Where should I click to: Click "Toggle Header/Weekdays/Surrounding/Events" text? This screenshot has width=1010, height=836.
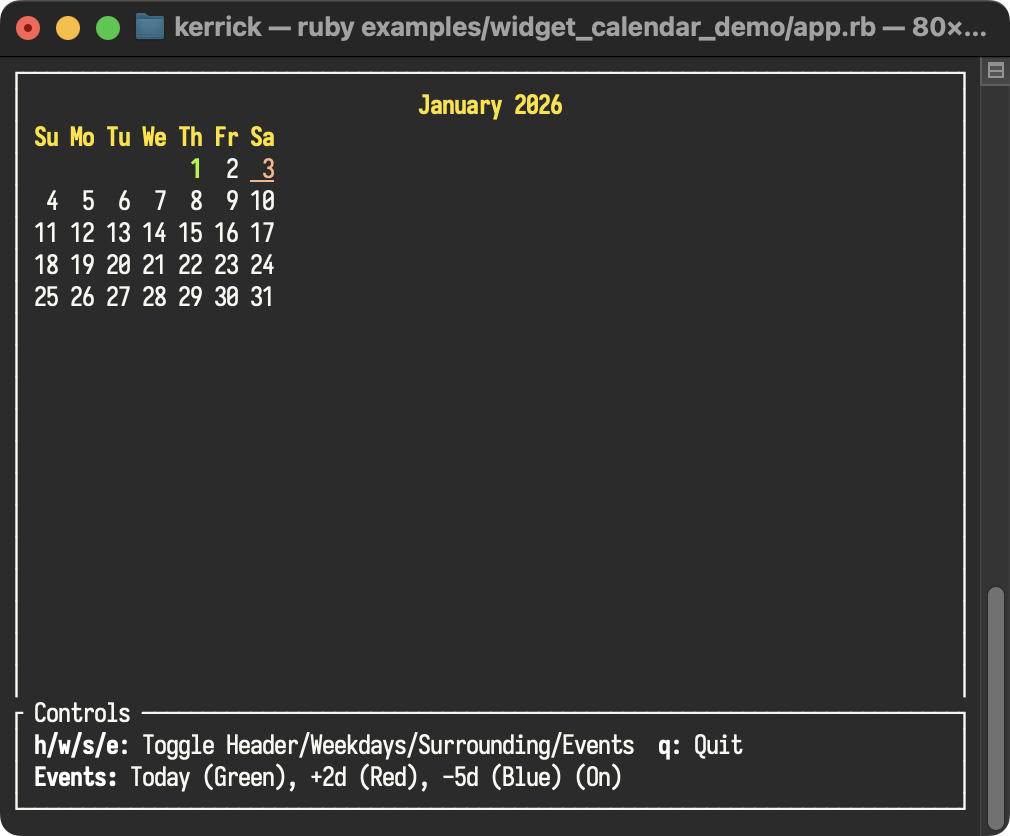[388, 745]
